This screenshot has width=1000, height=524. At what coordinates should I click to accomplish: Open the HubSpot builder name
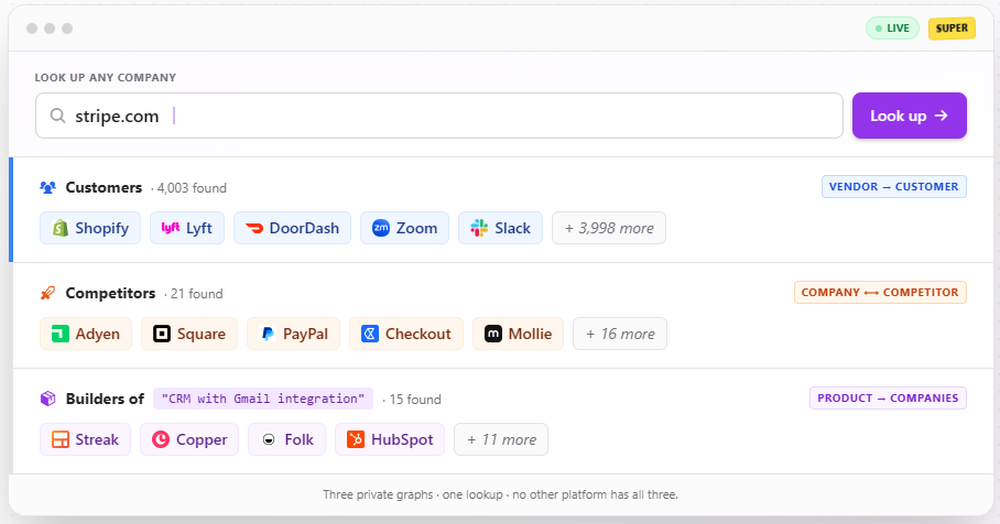(x=402, y=440)
